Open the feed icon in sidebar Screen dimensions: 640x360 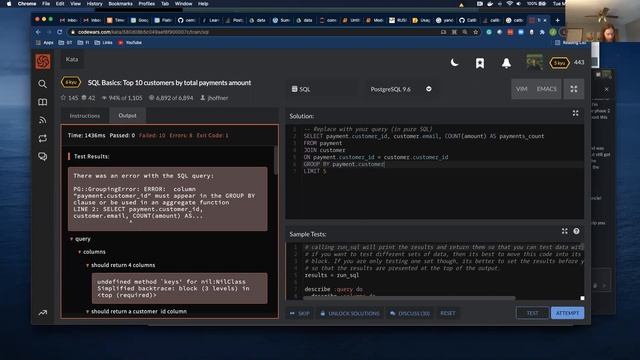click(42, 120)
